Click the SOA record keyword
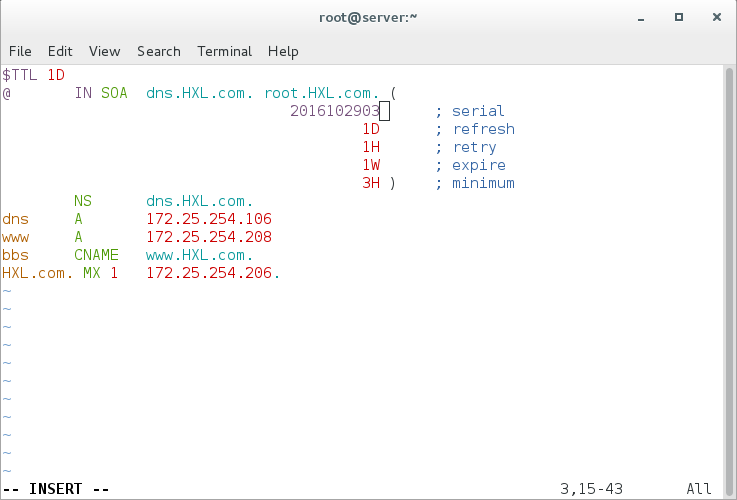This screenshot has height=500, width=737. pos(114,93)
